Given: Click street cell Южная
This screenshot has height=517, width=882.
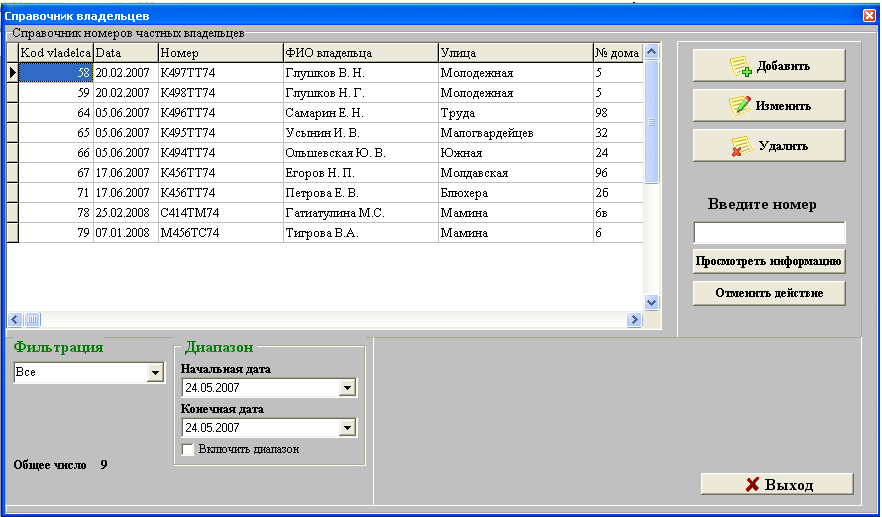Looking at the screenshot, I should point(516,152).
